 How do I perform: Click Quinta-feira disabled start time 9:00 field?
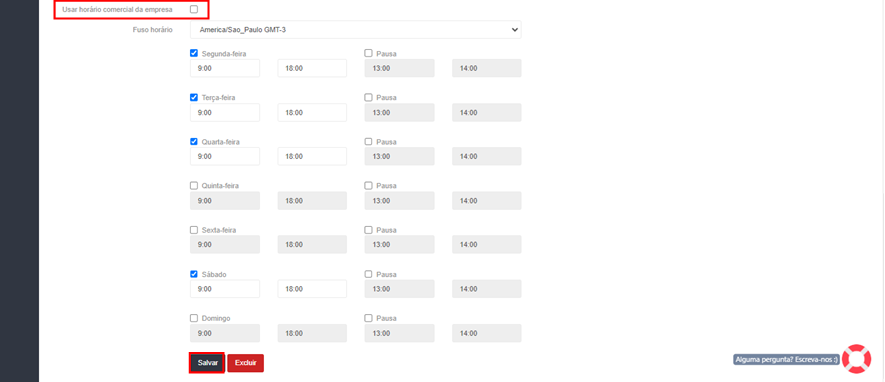[x=225, y=200]
